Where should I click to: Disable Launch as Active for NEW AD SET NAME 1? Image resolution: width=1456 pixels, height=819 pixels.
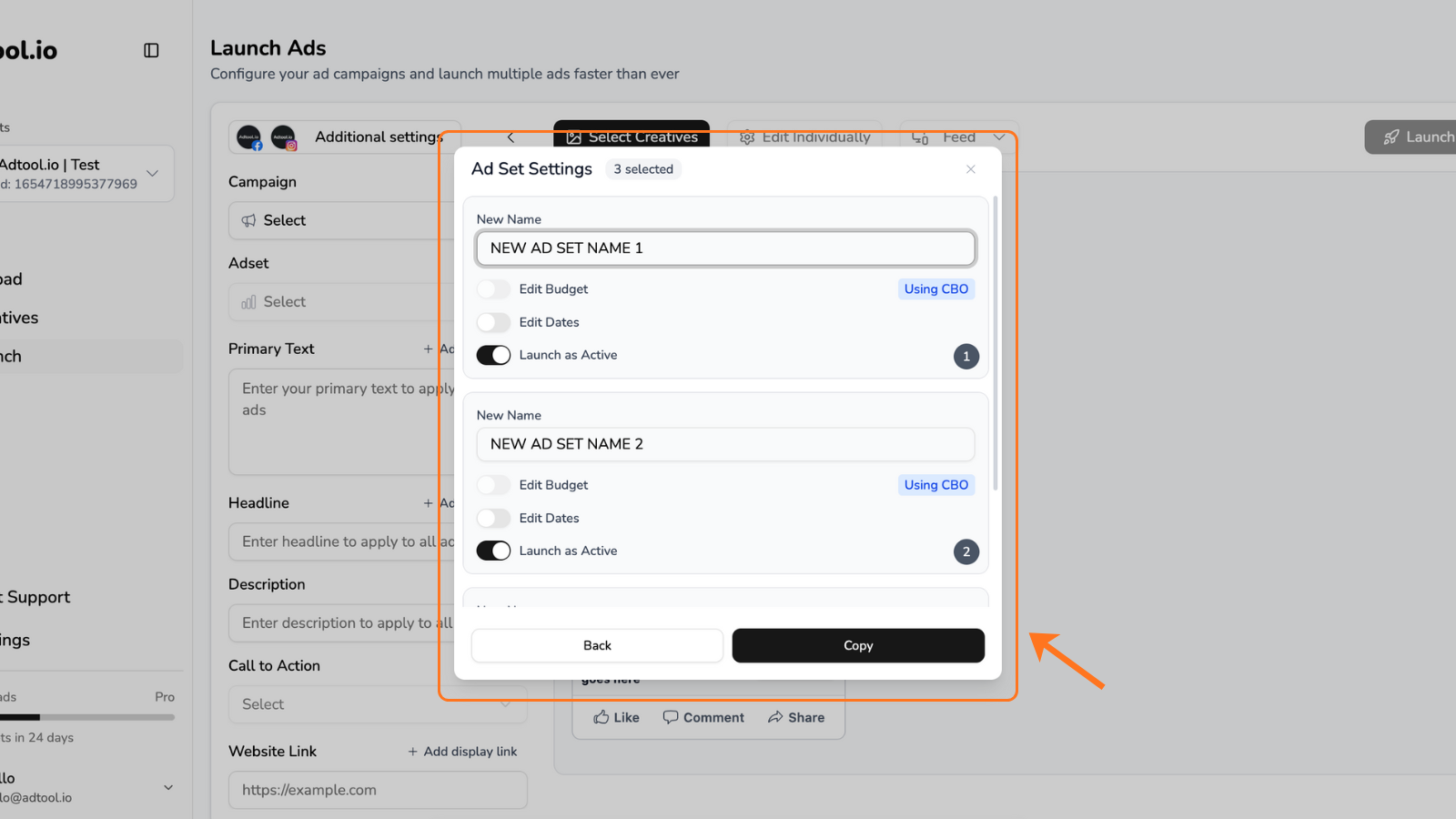[x=493, y=355]
